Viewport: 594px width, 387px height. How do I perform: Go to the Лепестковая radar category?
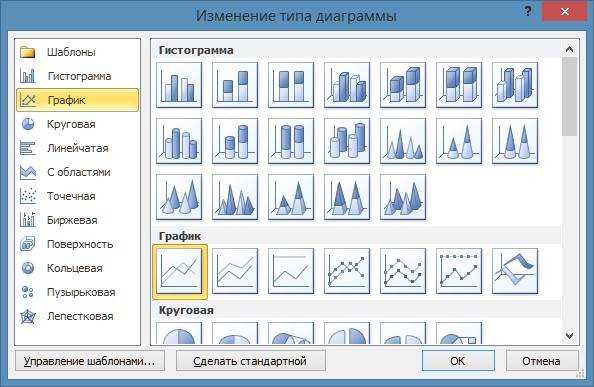(x=78, y=316)
